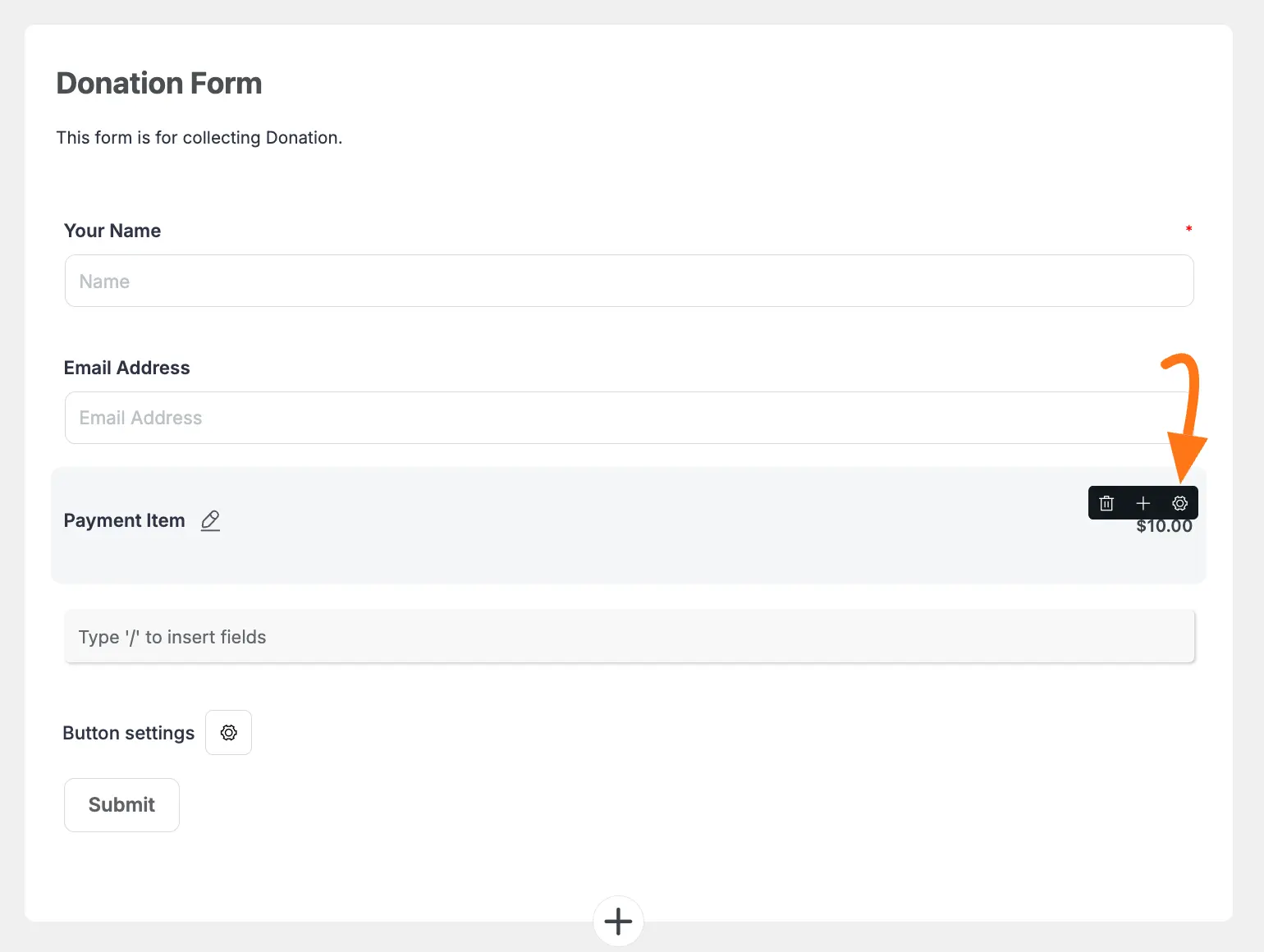Click the round plus button at form bottom
Image resolution: width=1264 pixels, height=952 pixels.
(618, 921)
